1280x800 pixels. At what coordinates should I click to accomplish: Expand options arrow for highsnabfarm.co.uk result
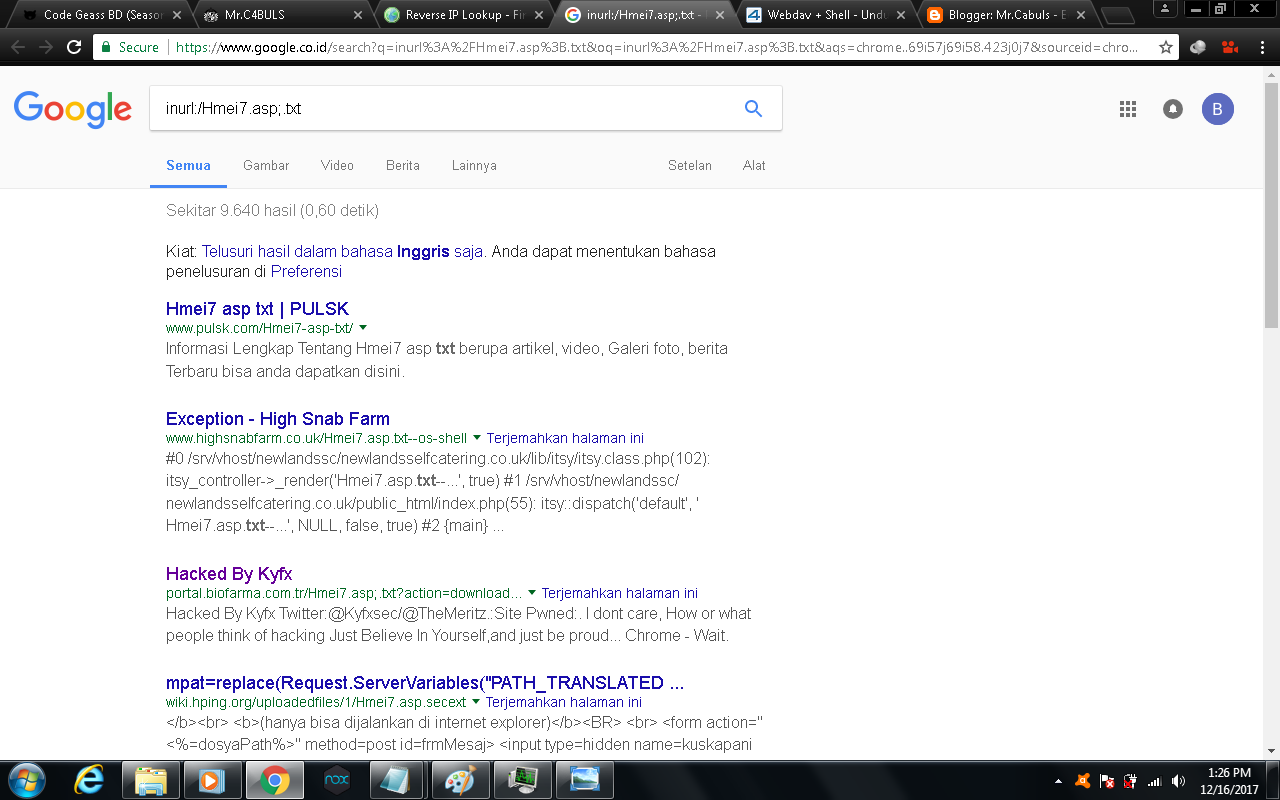pyautogui.click(x=477, y=438)
